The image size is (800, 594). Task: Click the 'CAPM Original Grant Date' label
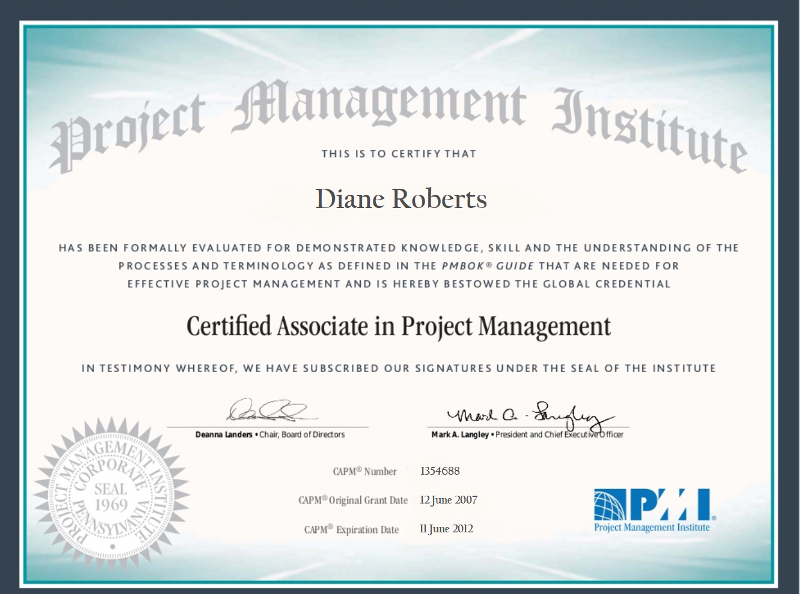(x=353, y=500)
